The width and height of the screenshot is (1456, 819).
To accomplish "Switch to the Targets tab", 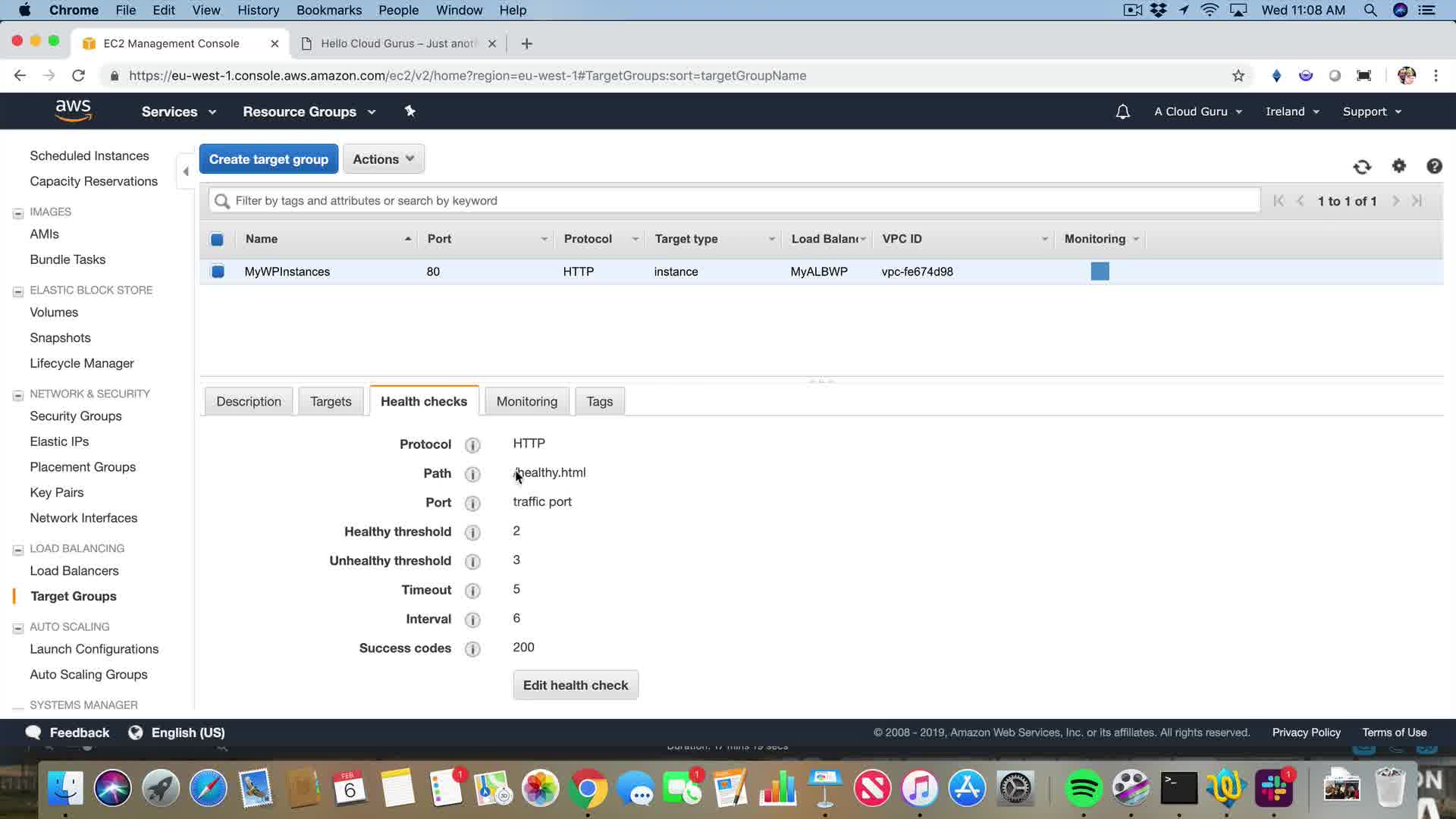I will click(331, 401).
